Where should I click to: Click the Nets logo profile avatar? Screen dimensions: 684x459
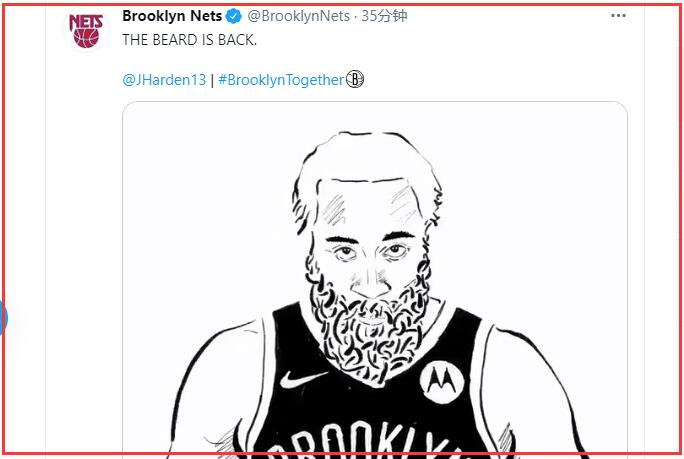(86, 28)
